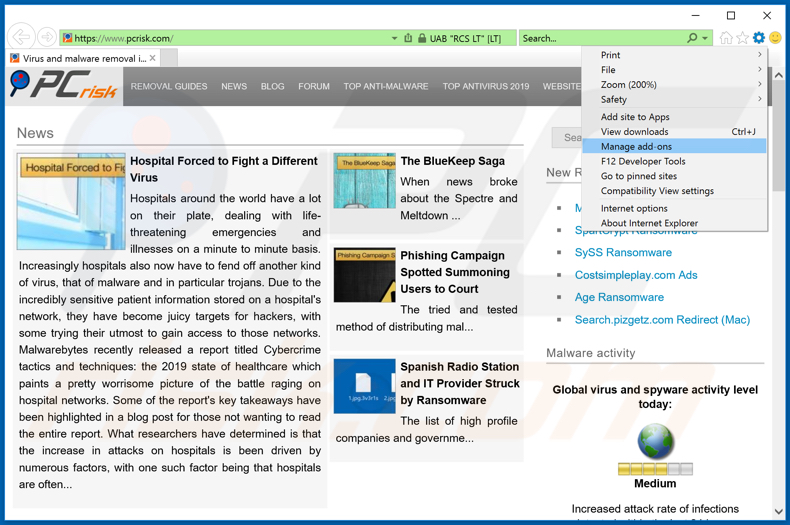Click the browser Forward arrow button
Image resolution: width=790 pixels, height=525 pixels.
click(47, 37)
